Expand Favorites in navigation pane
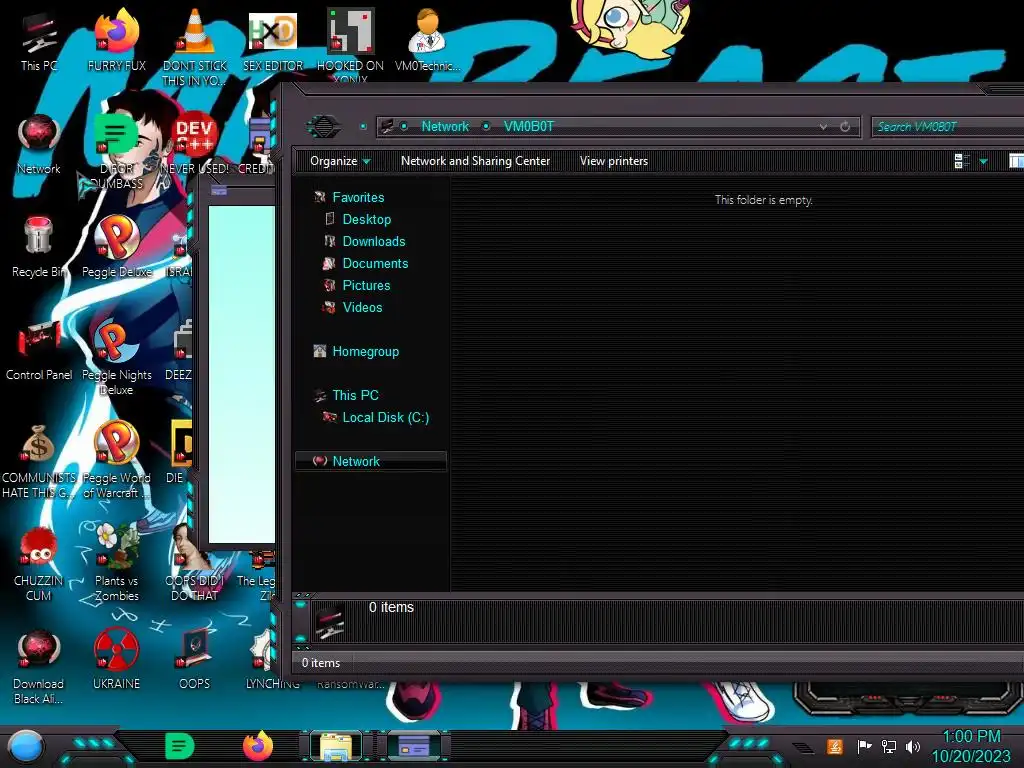This screenshot has height=768, width=1024. point(358,197)
